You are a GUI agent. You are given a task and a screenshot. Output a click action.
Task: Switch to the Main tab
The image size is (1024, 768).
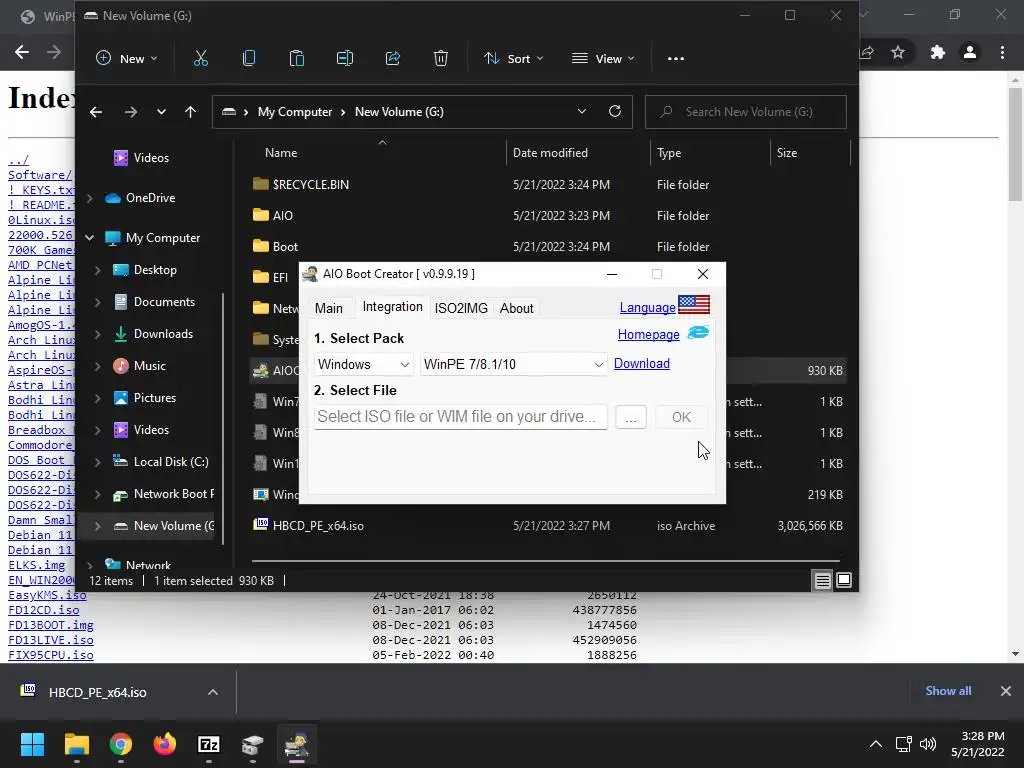pyautogui.click(x=328, y=308)
